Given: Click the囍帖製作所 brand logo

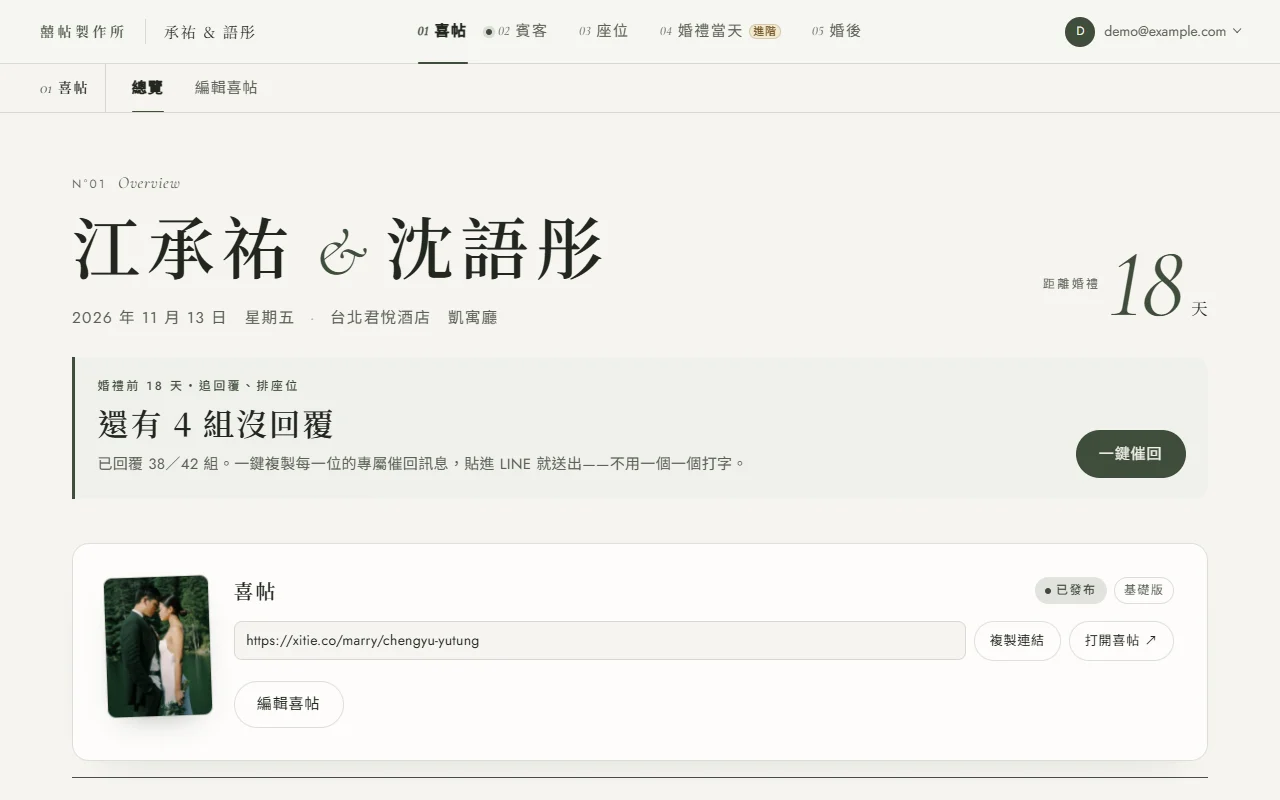Looking at the screenshot, I should point(83,32).
